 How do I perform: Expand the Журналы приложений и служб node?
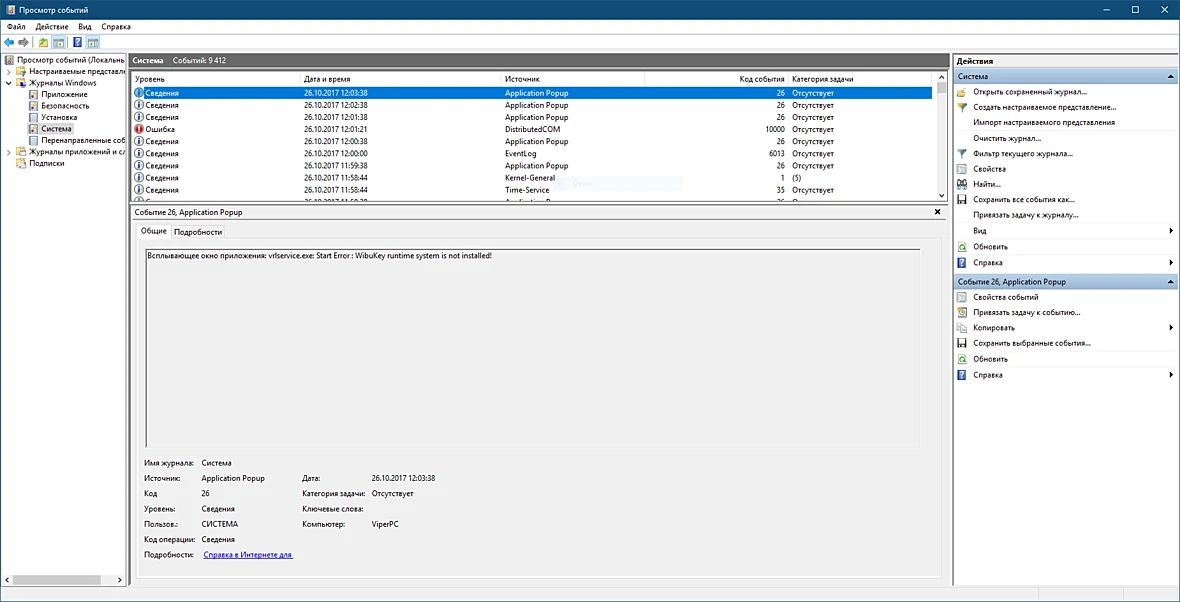point(8,152)
